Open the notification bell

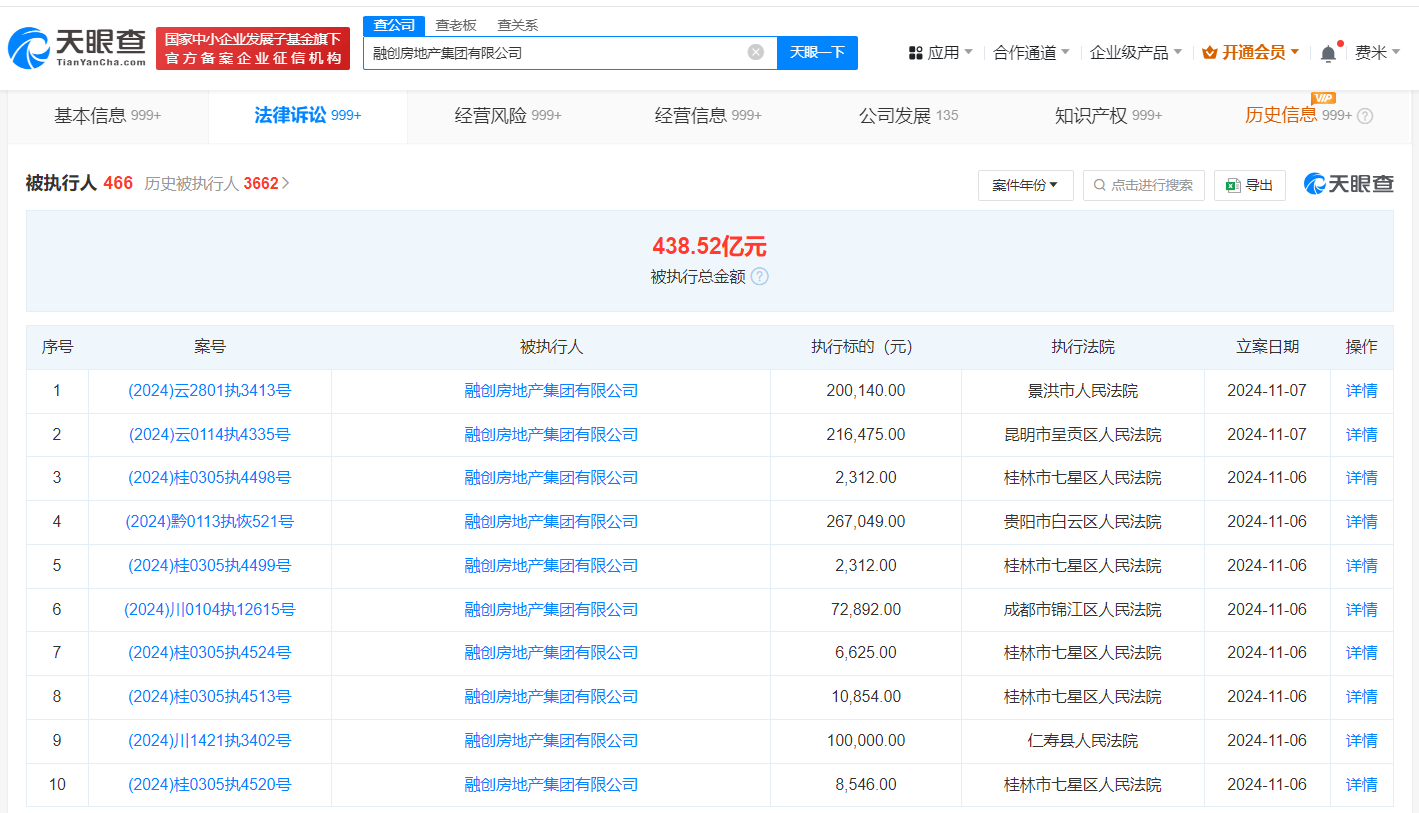(1328, 53)
